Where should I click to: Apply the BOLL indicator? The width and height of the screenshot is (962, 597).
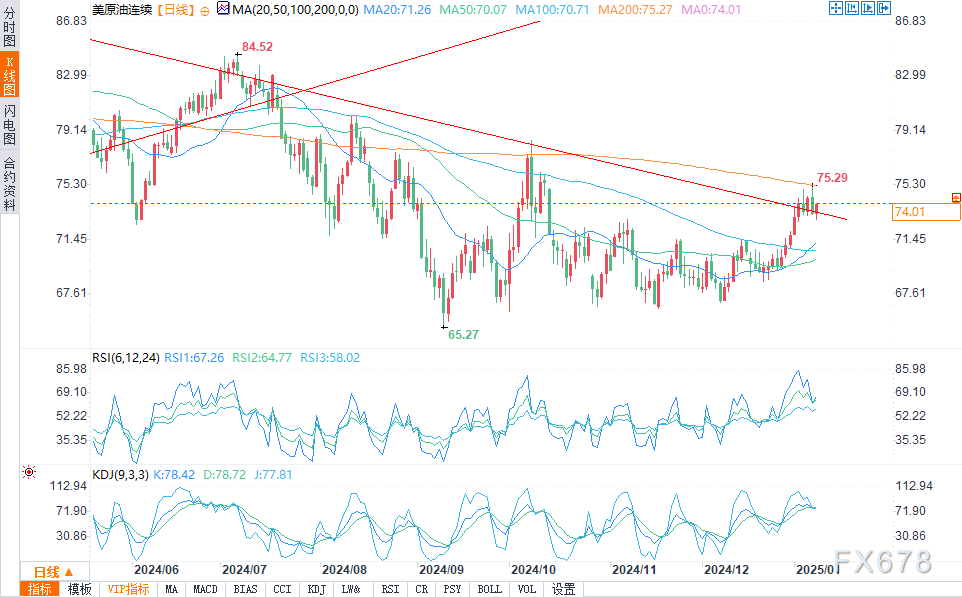(490, 589)
